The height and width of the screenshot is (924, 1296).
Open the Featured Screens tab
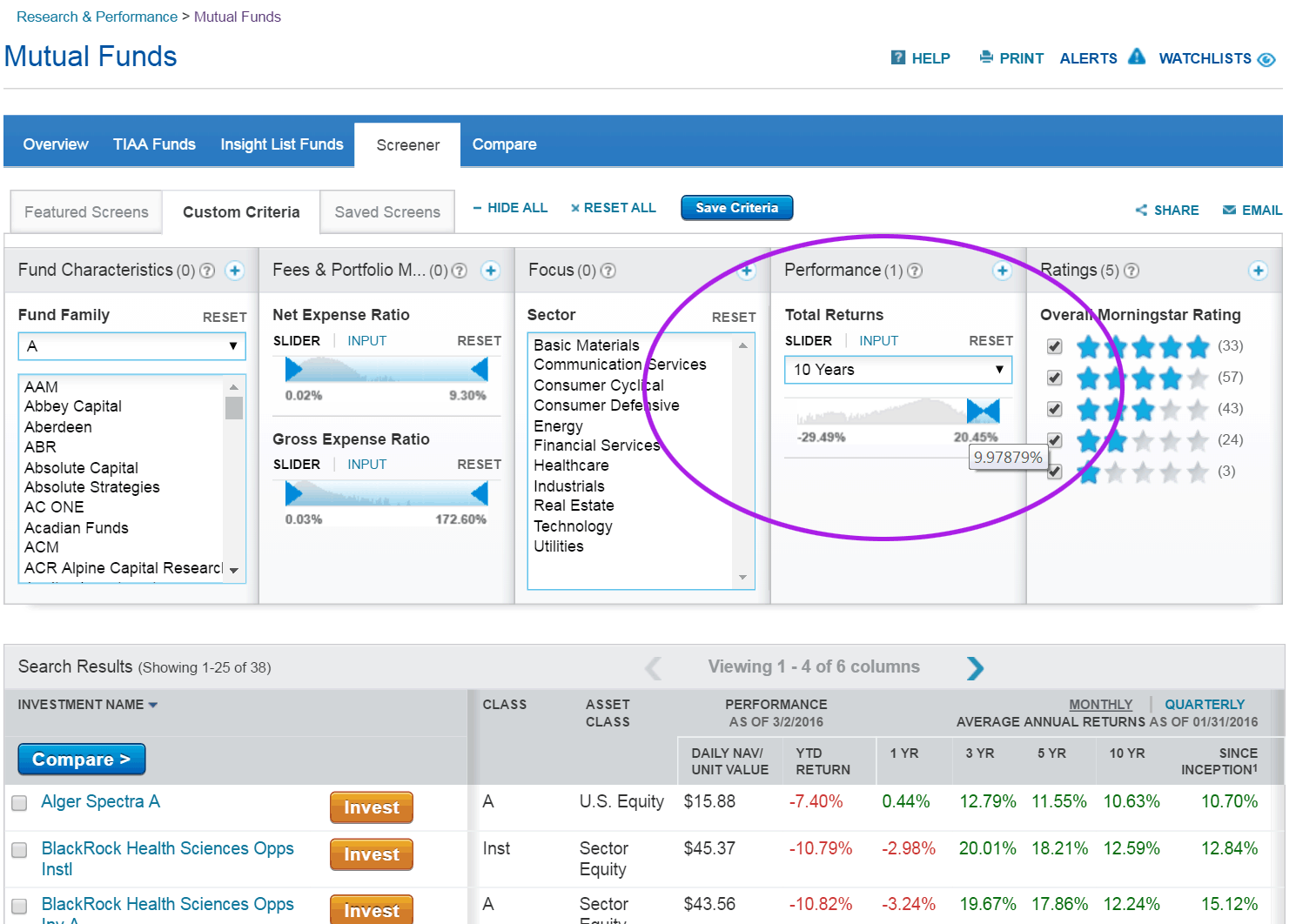(86, 212)
